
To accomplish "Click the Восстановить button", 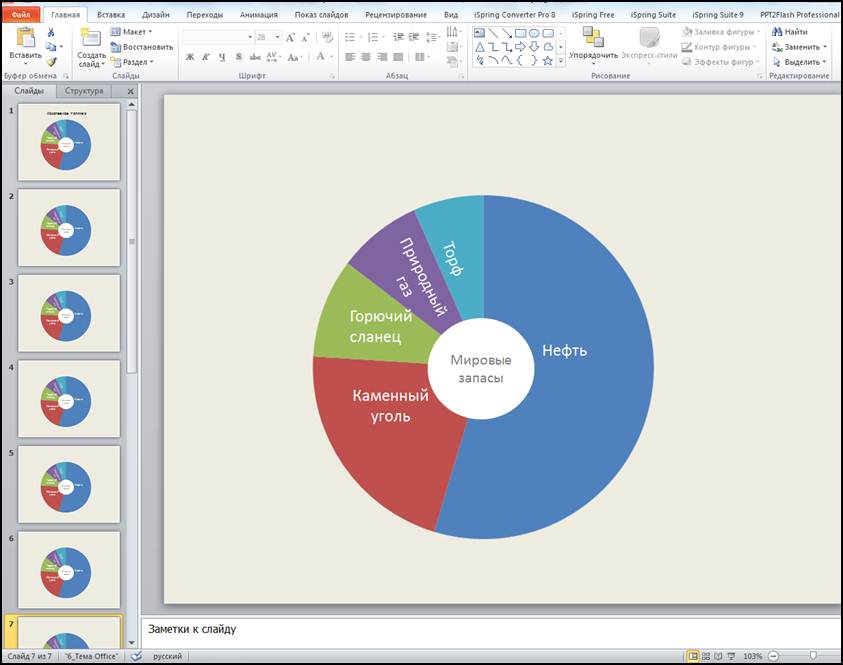I will (x=142, y=47).
